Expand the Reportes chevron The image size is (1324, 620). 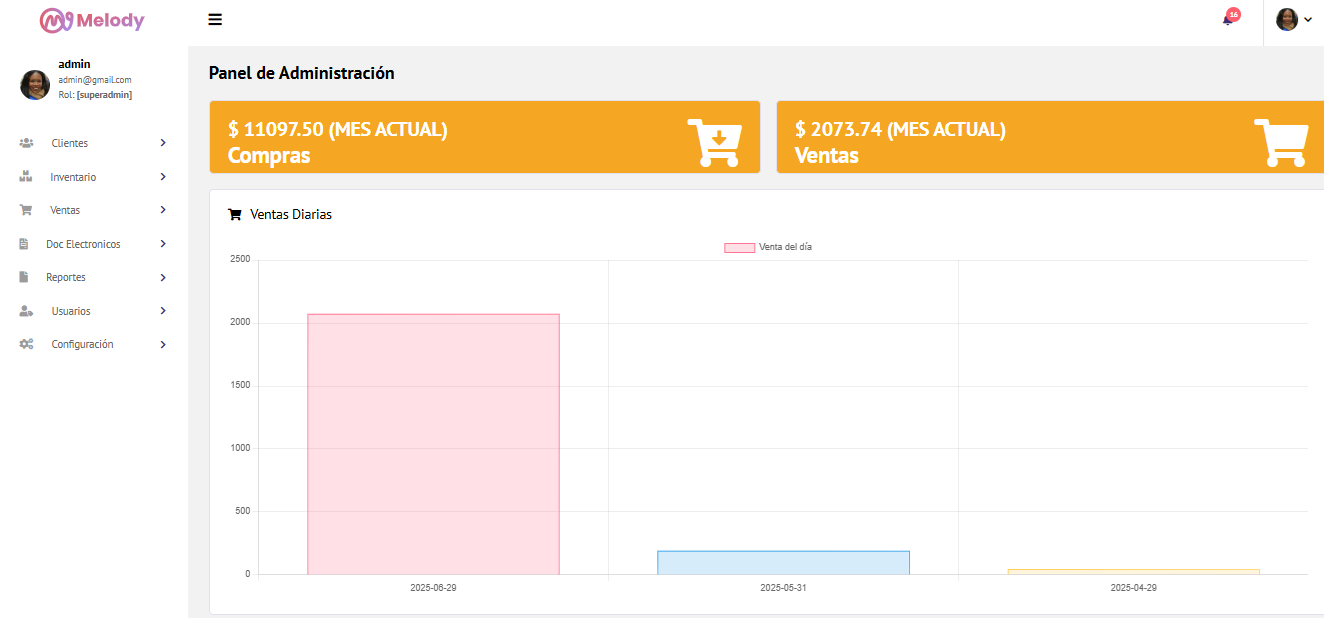[x=163, y=277]
